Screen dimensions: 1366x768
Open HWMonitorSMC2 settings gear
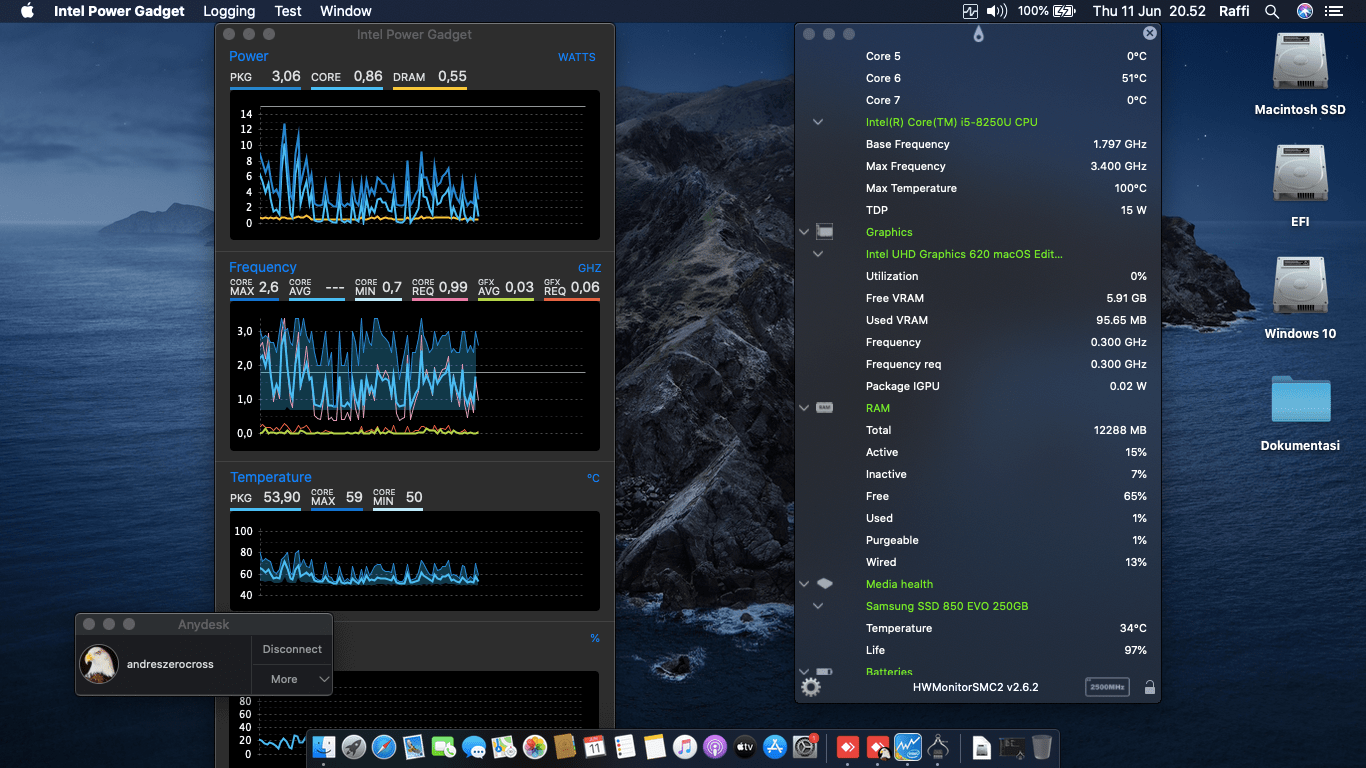811,687
